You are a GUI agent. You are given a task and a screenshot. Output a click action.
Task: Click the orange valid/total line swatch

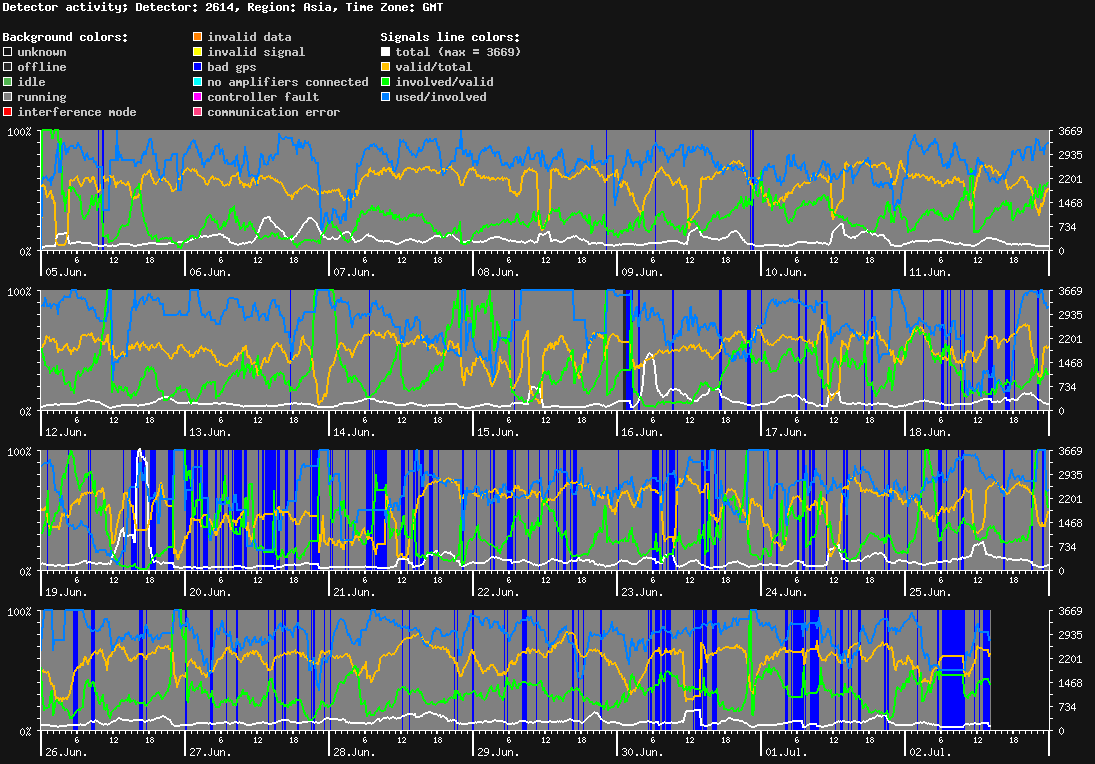[385, 66]
